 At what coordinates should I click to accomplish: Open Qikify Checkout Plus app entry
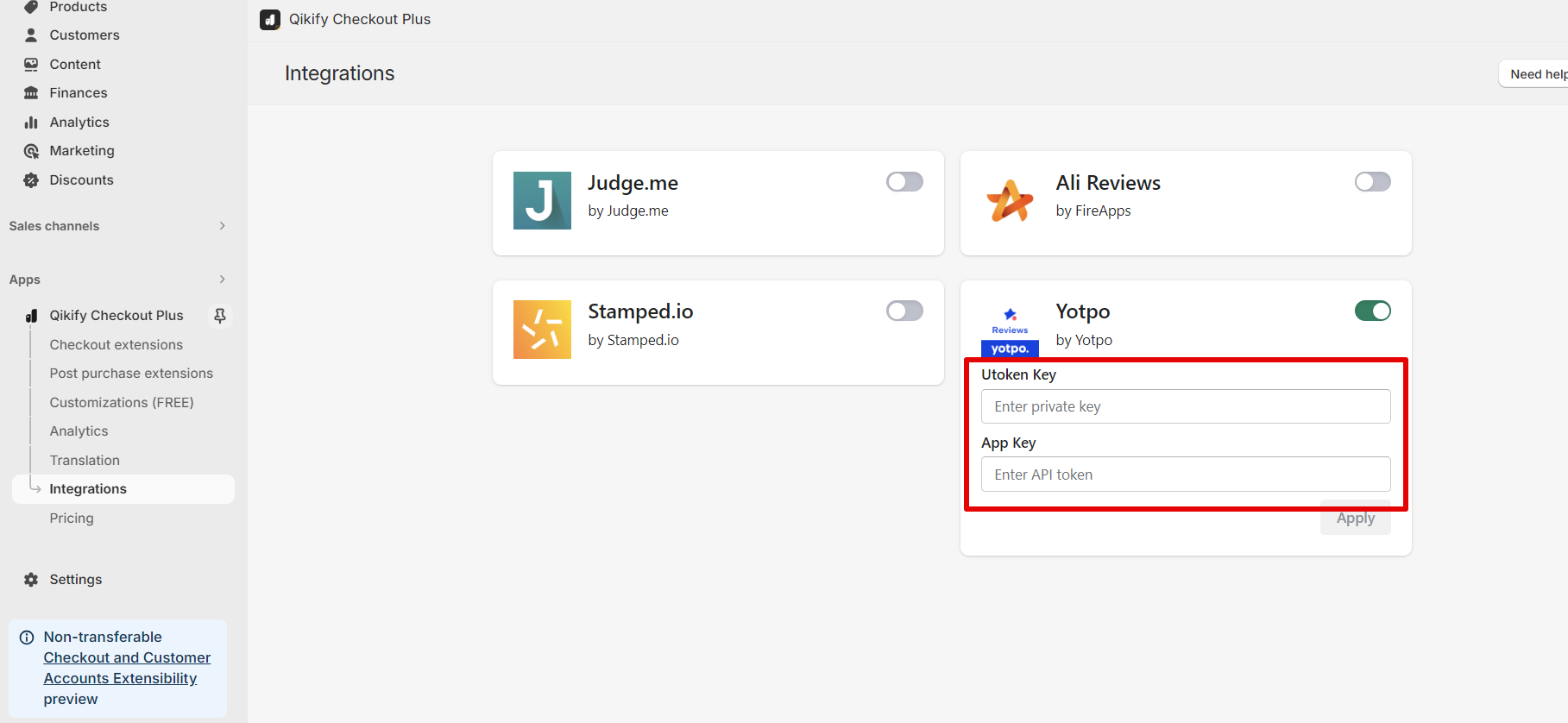pos(116,316)
